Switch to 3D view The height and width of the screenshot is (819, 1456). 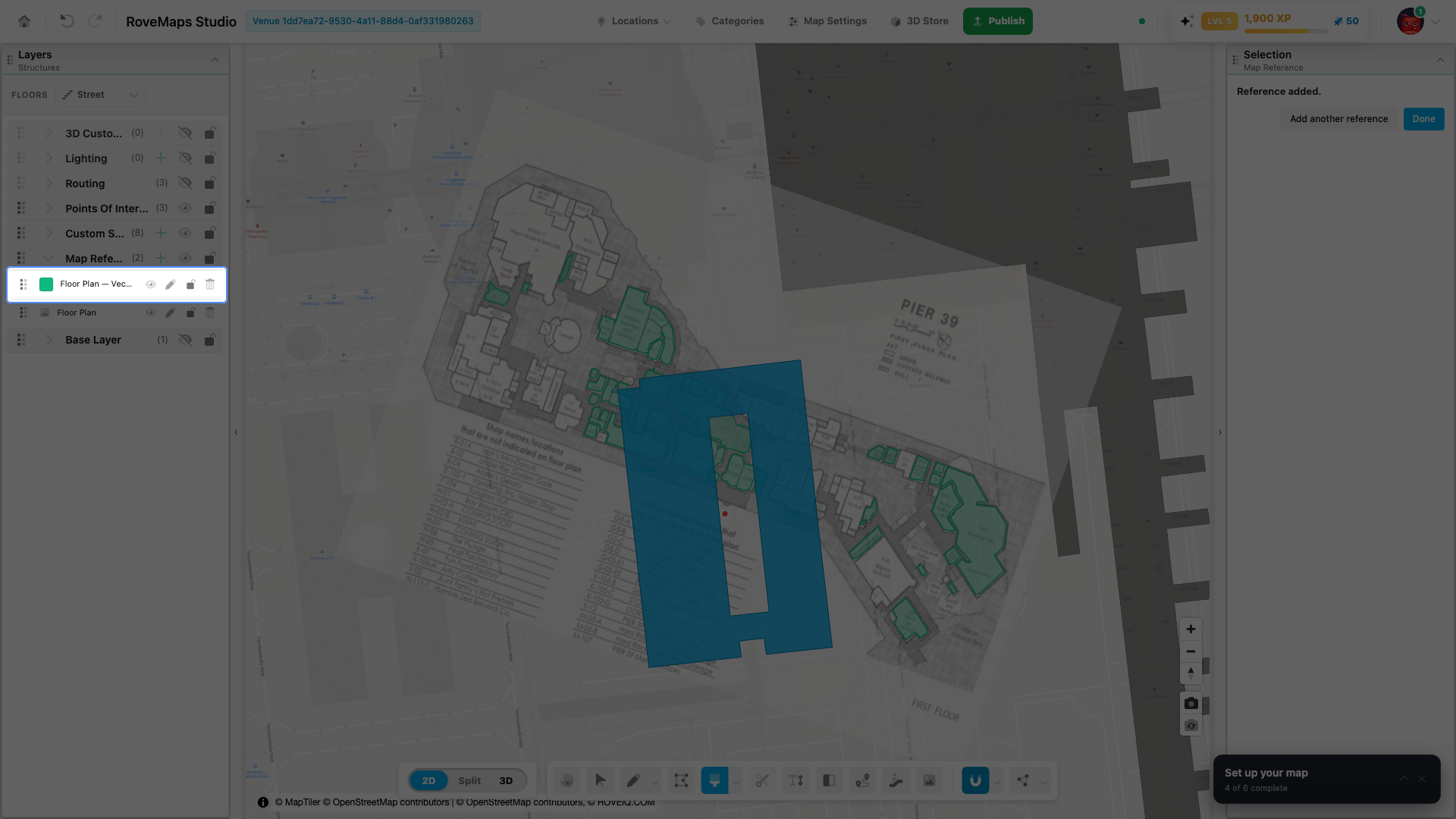pos(506,780)
